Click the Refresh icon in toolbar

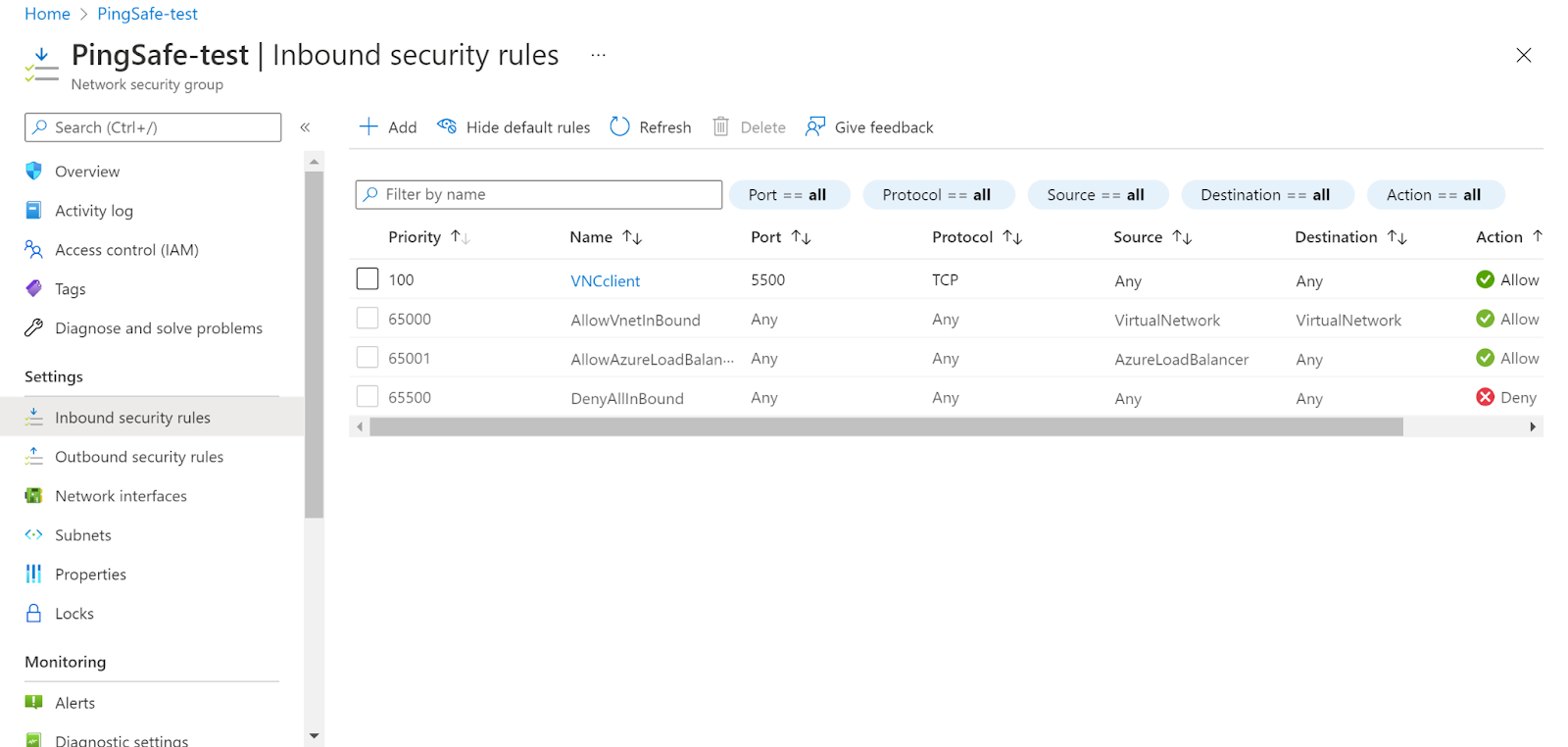pos(619,126)
